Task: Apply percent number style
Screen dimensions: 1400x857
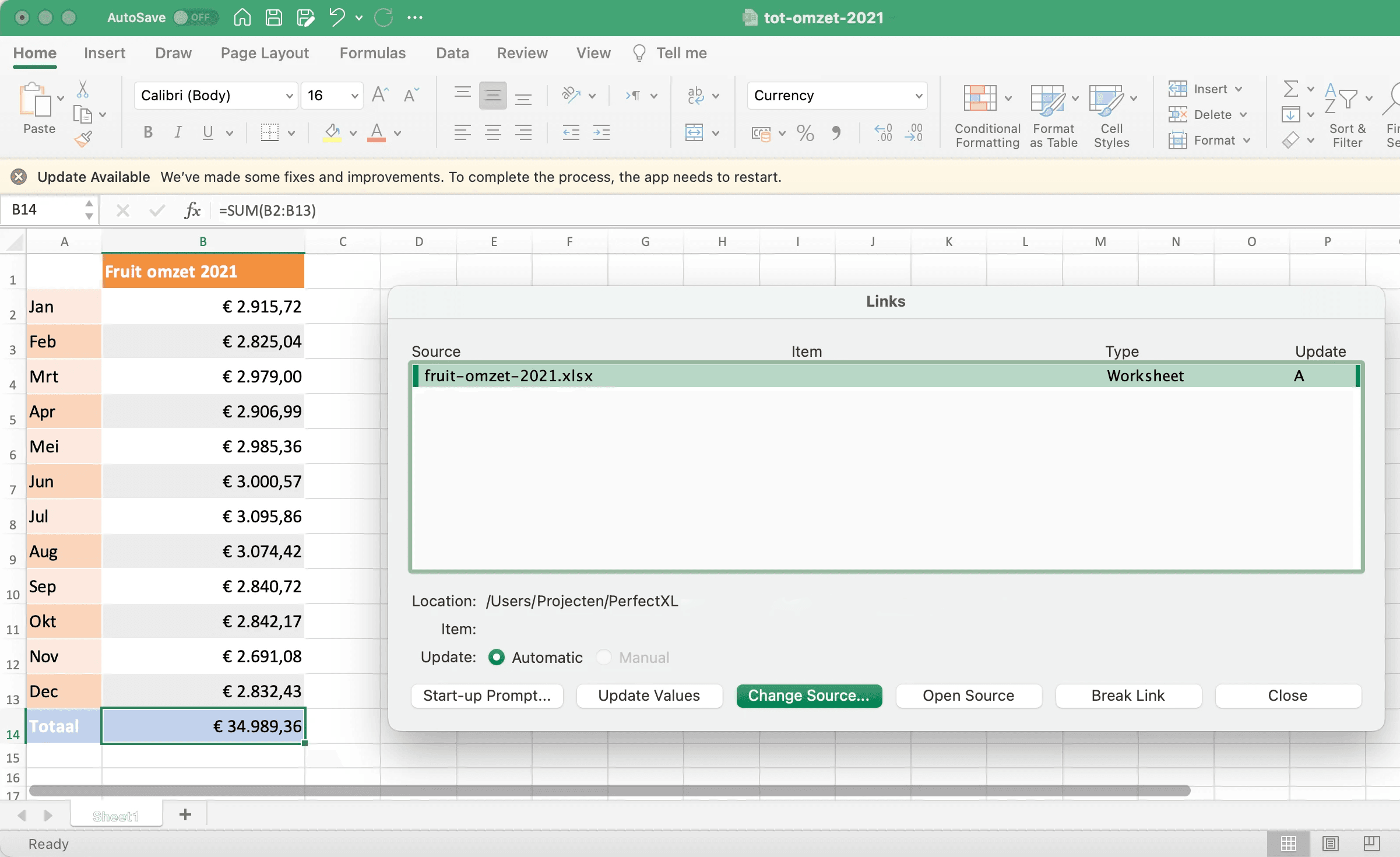Action: [805, 133]
